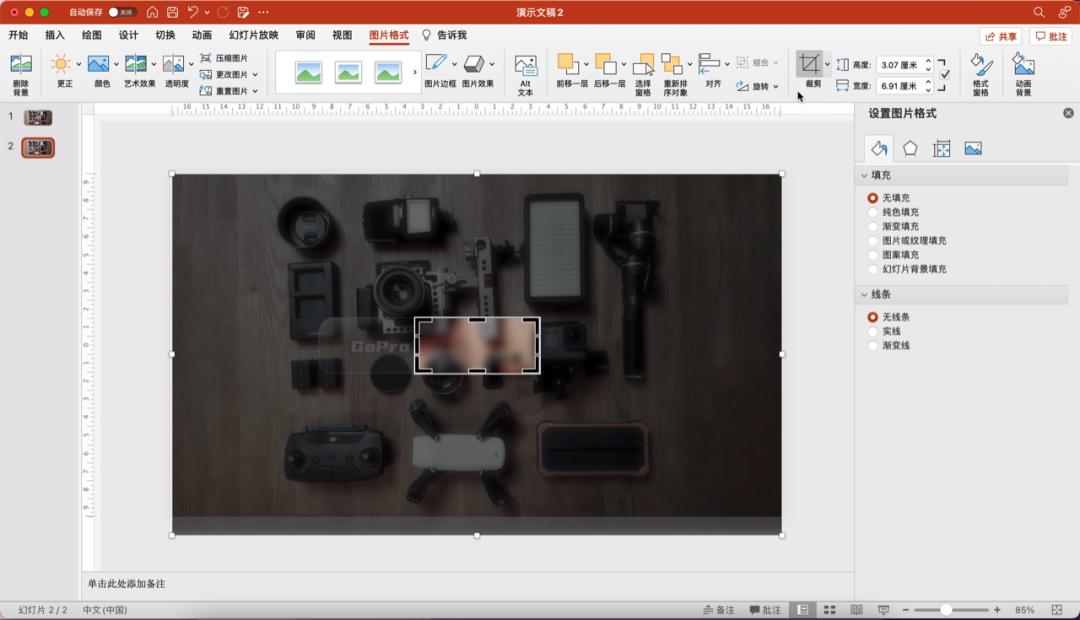Screen dimensions: 1080x620
Task: Collapse the Fill (填充) section
Action: pyautogui.click(x=864, y=176)
